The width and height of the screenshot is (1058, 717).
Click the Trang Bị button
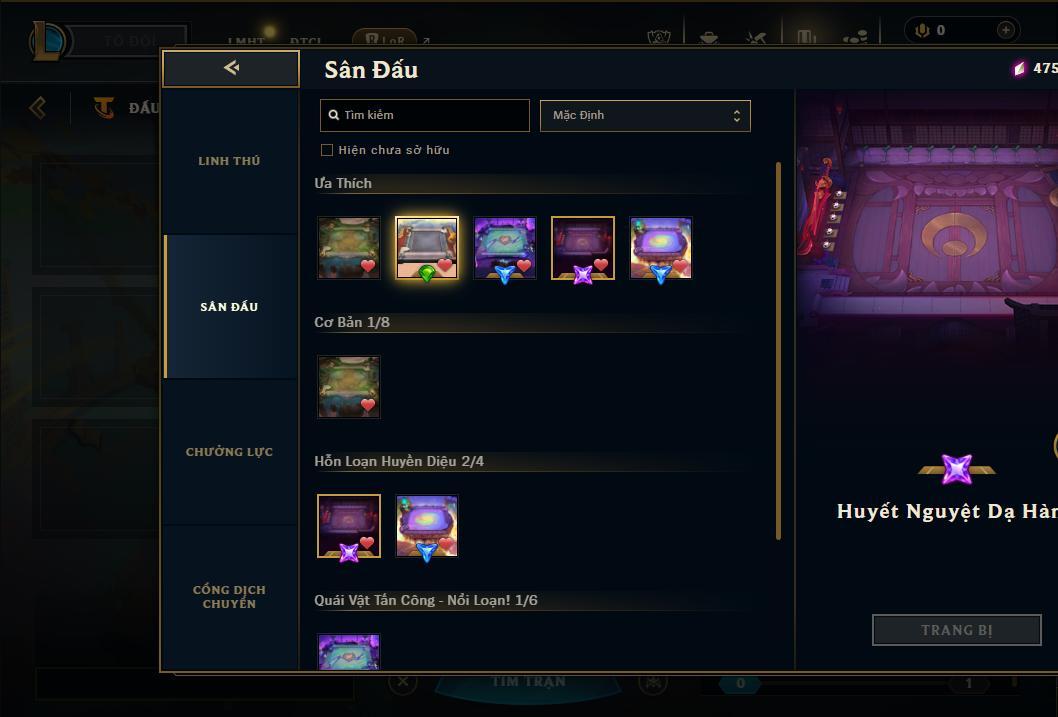(x=957, y=630)
